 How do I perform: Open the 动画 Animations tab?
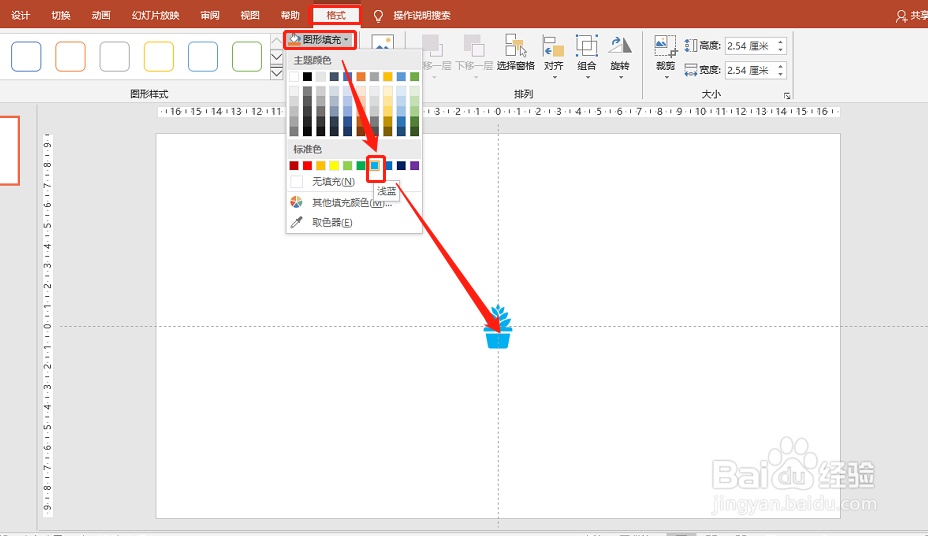[x=101, y=15]
